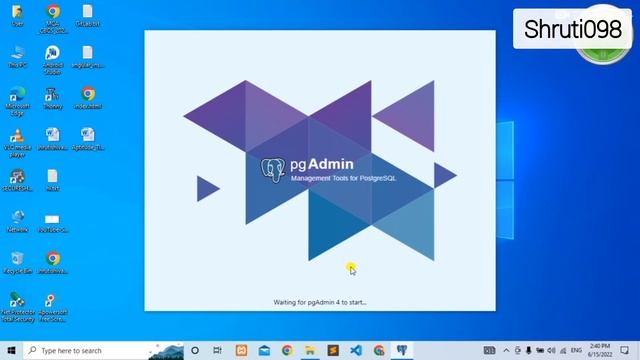Open Chrome shortcut on desktop top row
Image resolution: width=640 pixels, height=360 pixels.
tap(53, 19)
